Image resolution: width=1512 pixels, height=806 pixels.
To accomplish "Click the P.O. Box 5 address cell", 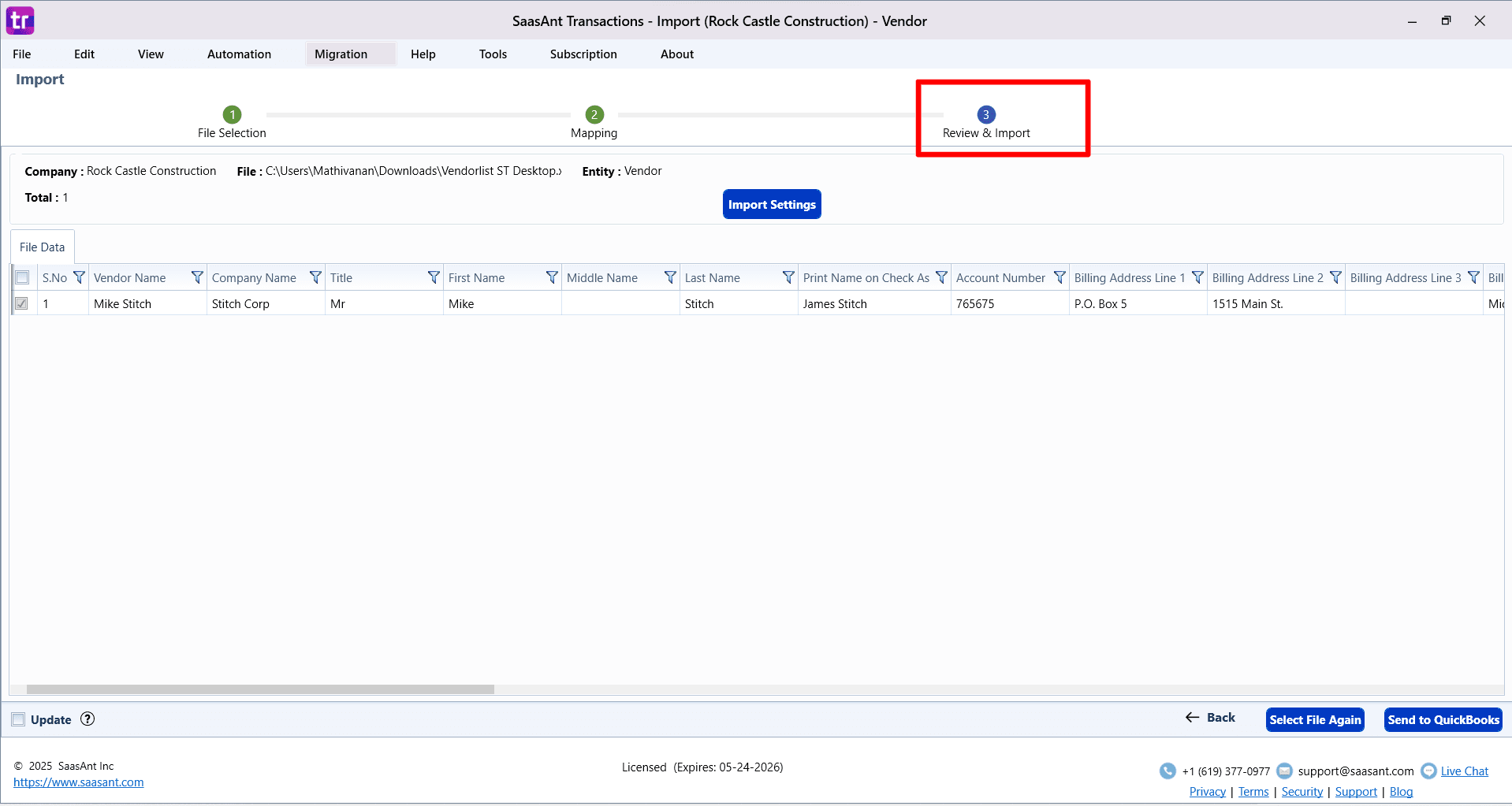I will 1138,303.
